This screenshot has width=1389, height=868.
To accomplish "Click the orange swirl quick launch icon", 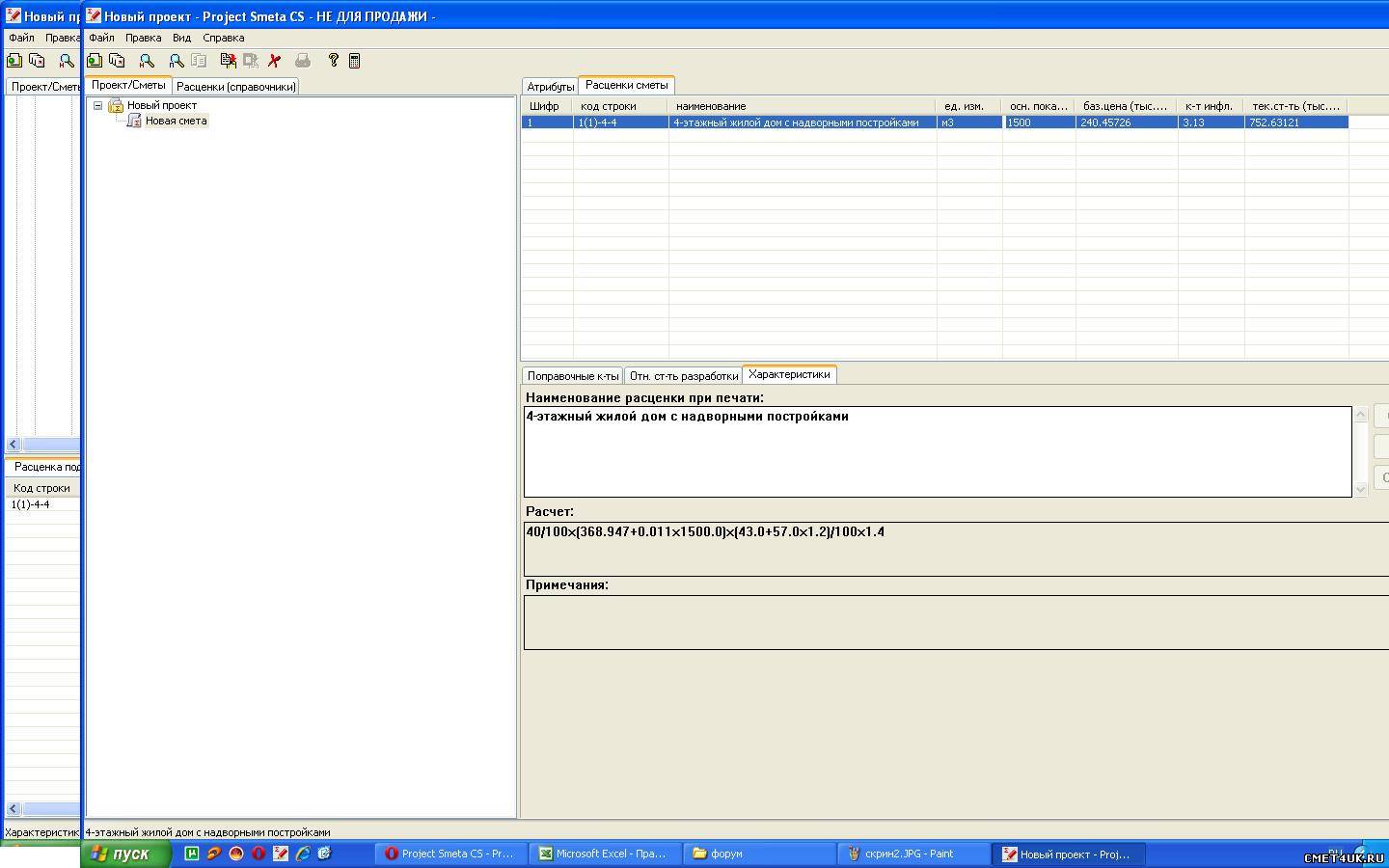I will click(x=213, y=854).
